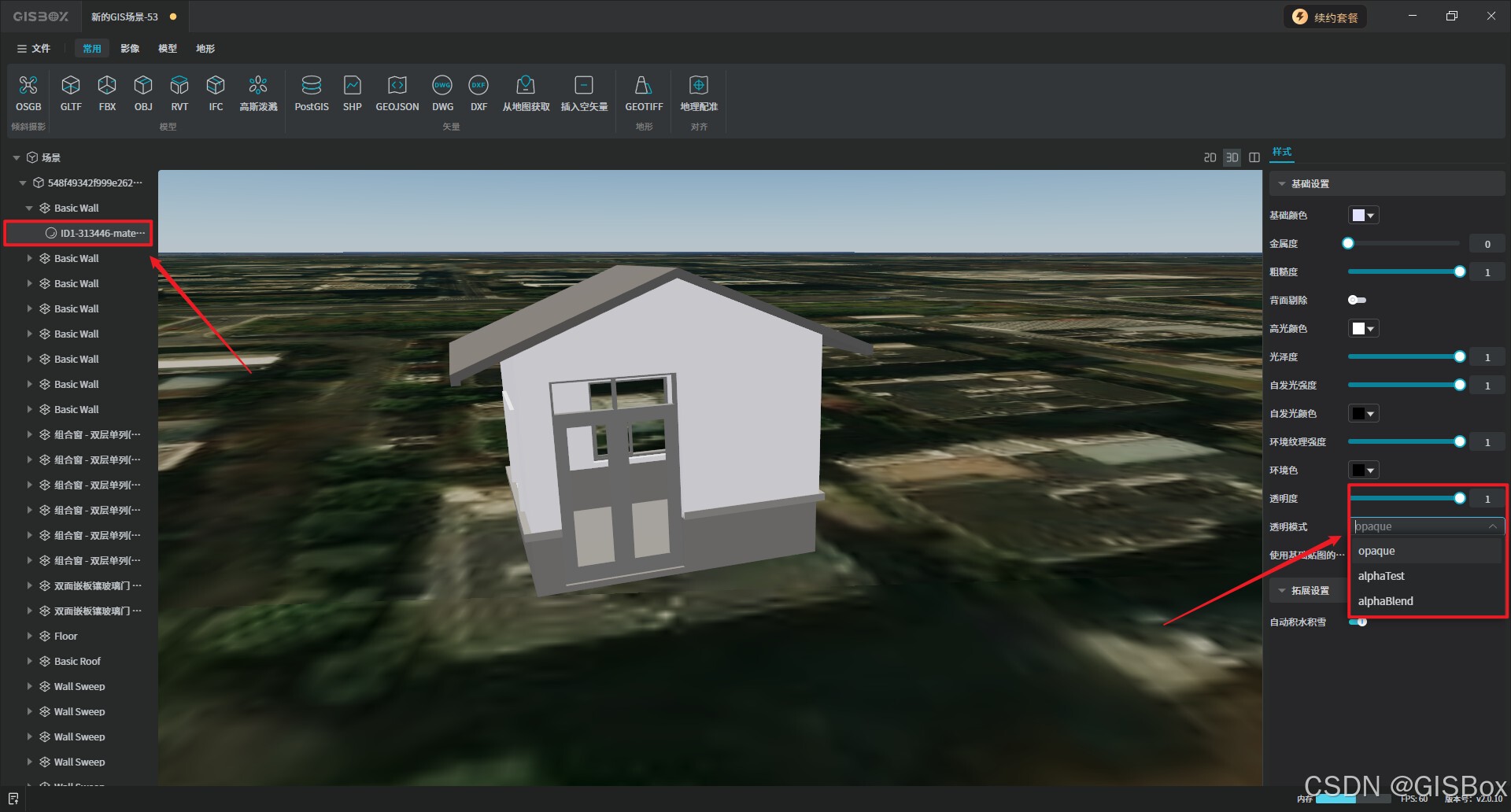
Task: Choose opaque from the transparency list
Action: tap(1427, 551)
